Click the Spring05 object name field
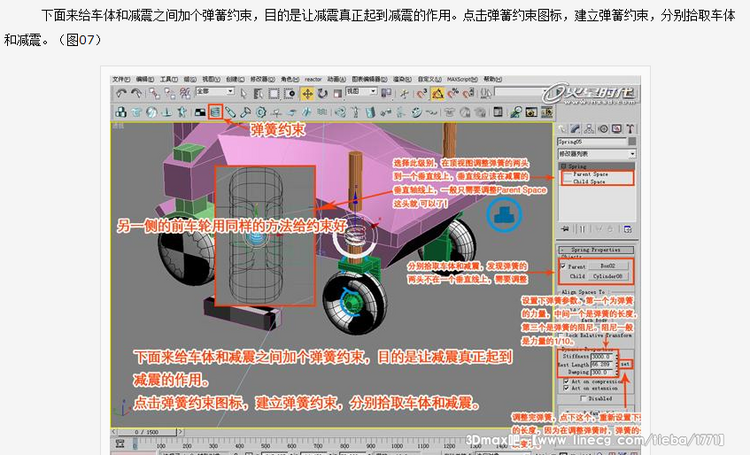This screenshot has height=455, width=750. pyautogui.click(x=592, y=142)
